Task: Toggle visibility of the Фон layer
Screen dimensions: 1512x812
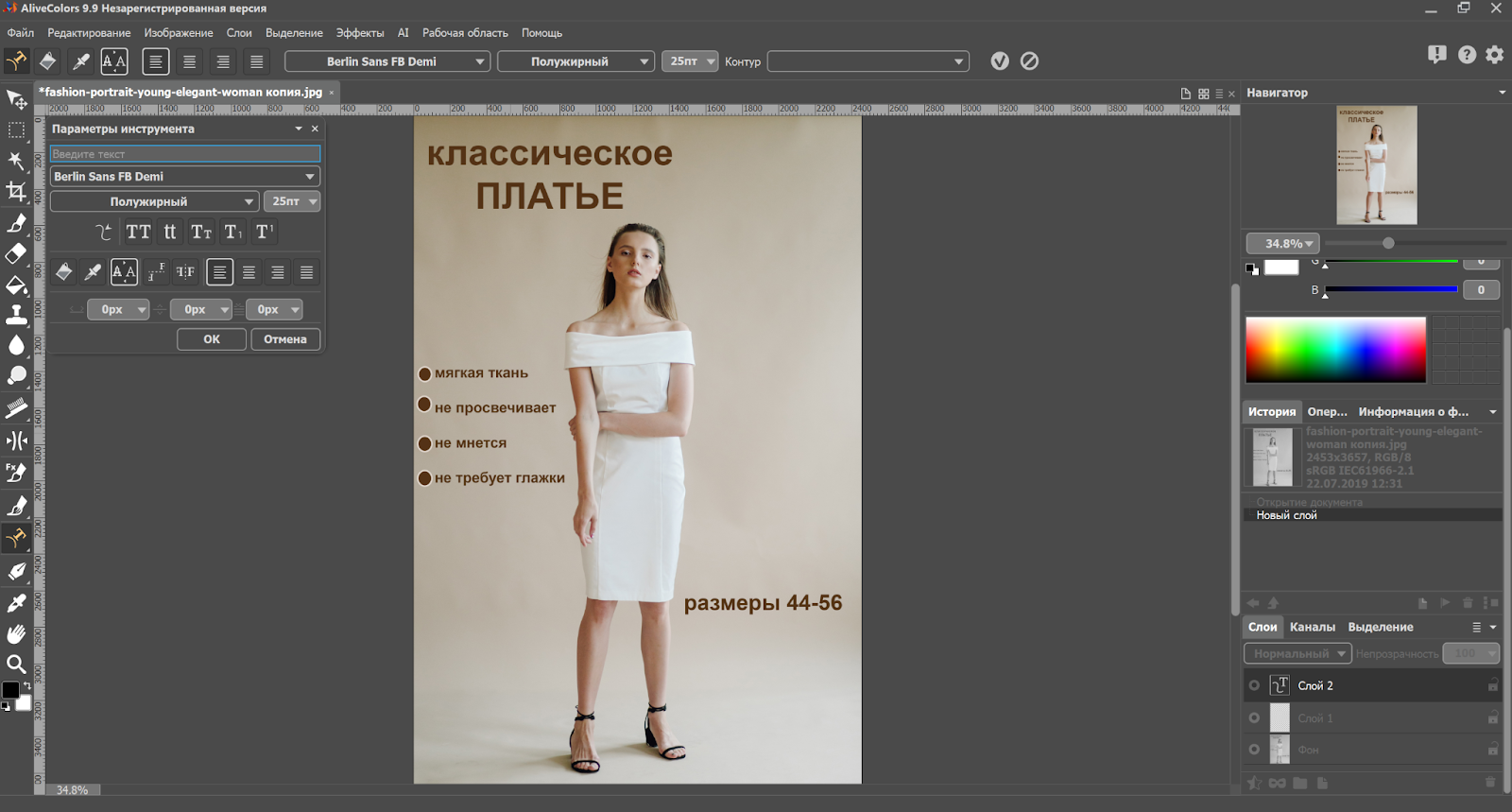Action: tap(1254, 750)
